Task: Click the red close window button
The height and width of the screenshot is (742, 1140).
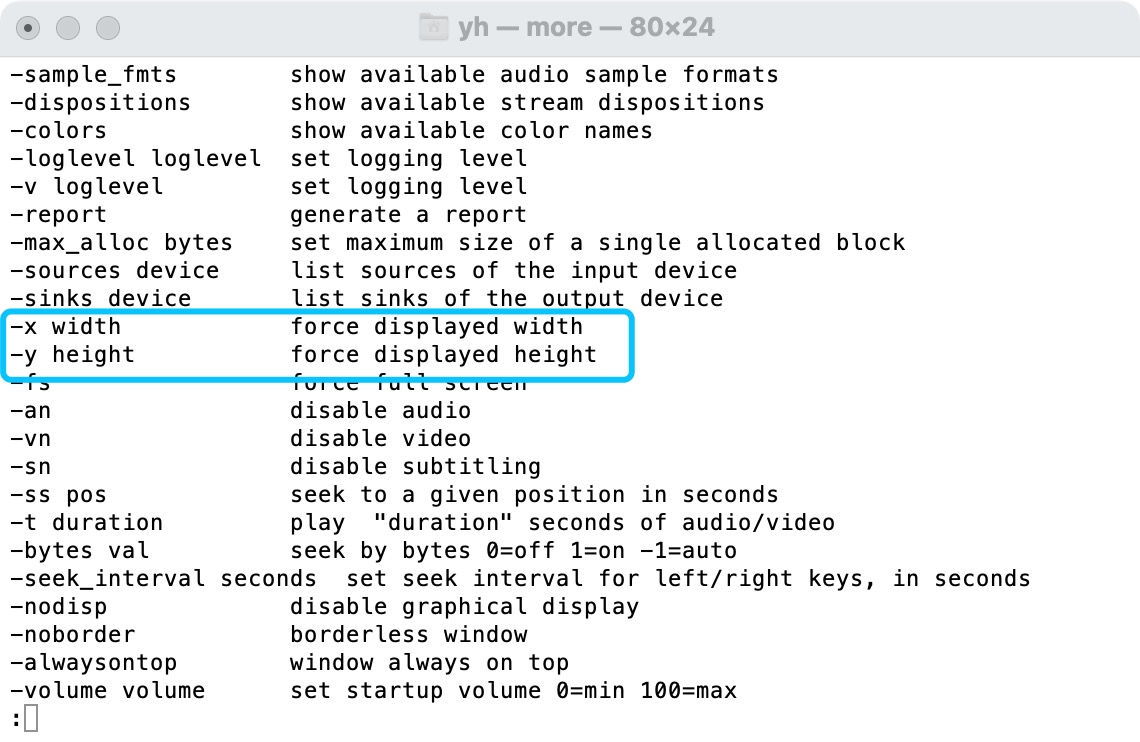Action: pyautogui.click(x=30, y=28)
